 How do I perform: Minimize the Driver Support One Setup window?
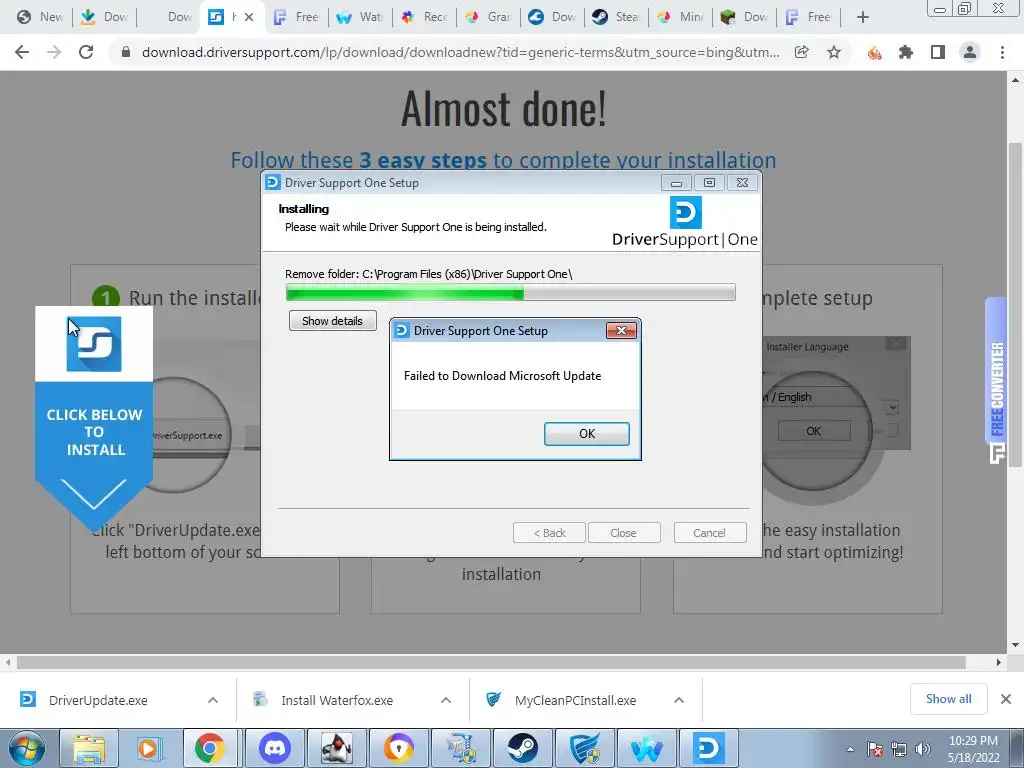[677, 183]
